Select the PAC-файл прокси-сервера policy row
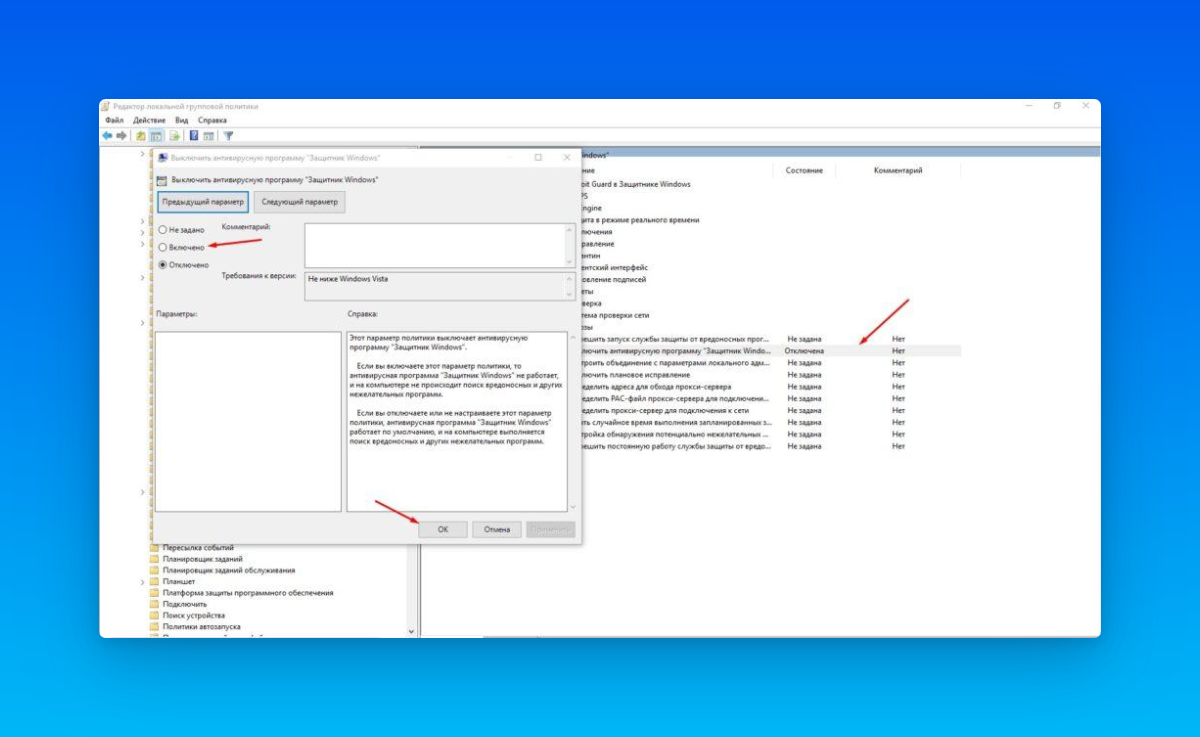 770,398
